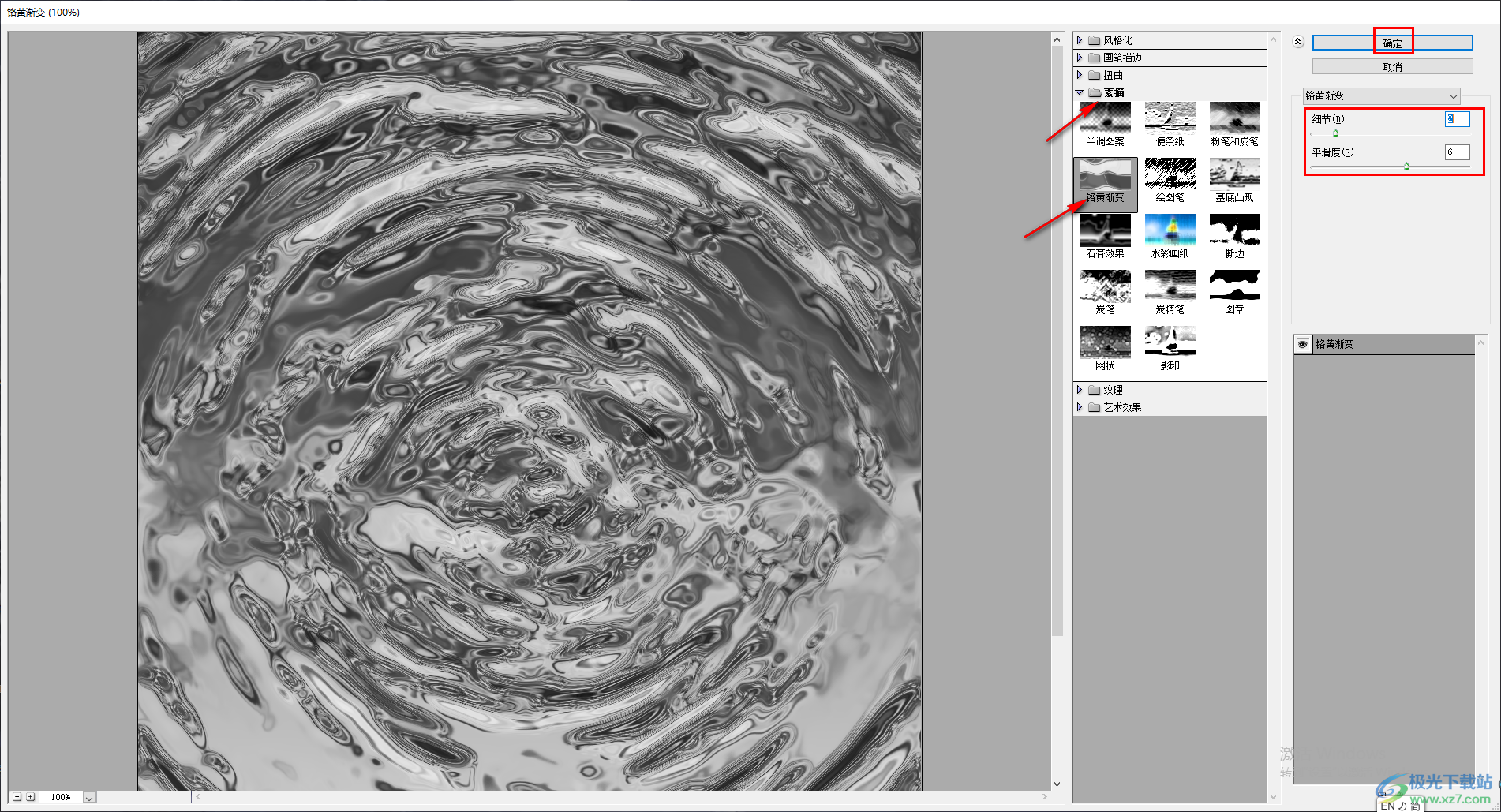Adjust the 平滑度 slider handle
Screen dimensions: 1501x812
tap(1406, 167)
